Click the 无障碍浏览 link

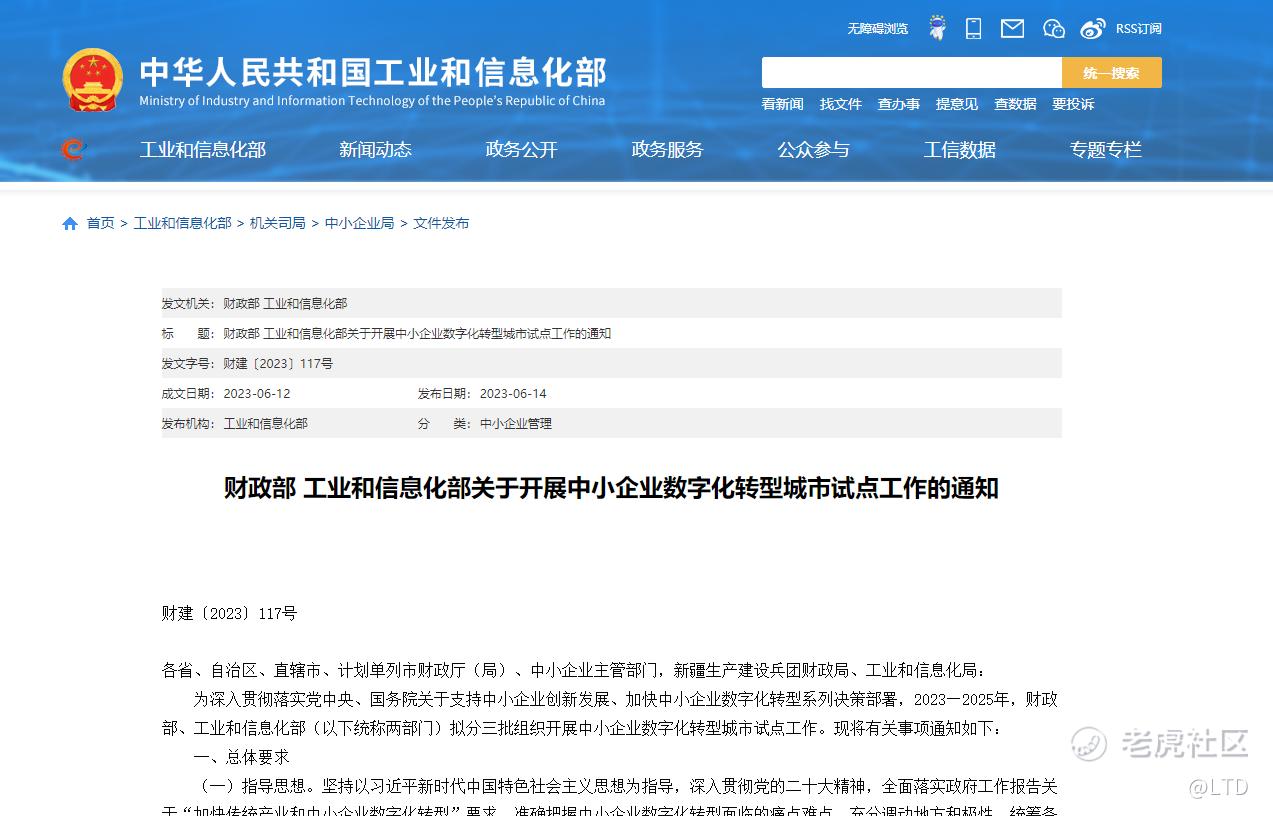[877, 29]
